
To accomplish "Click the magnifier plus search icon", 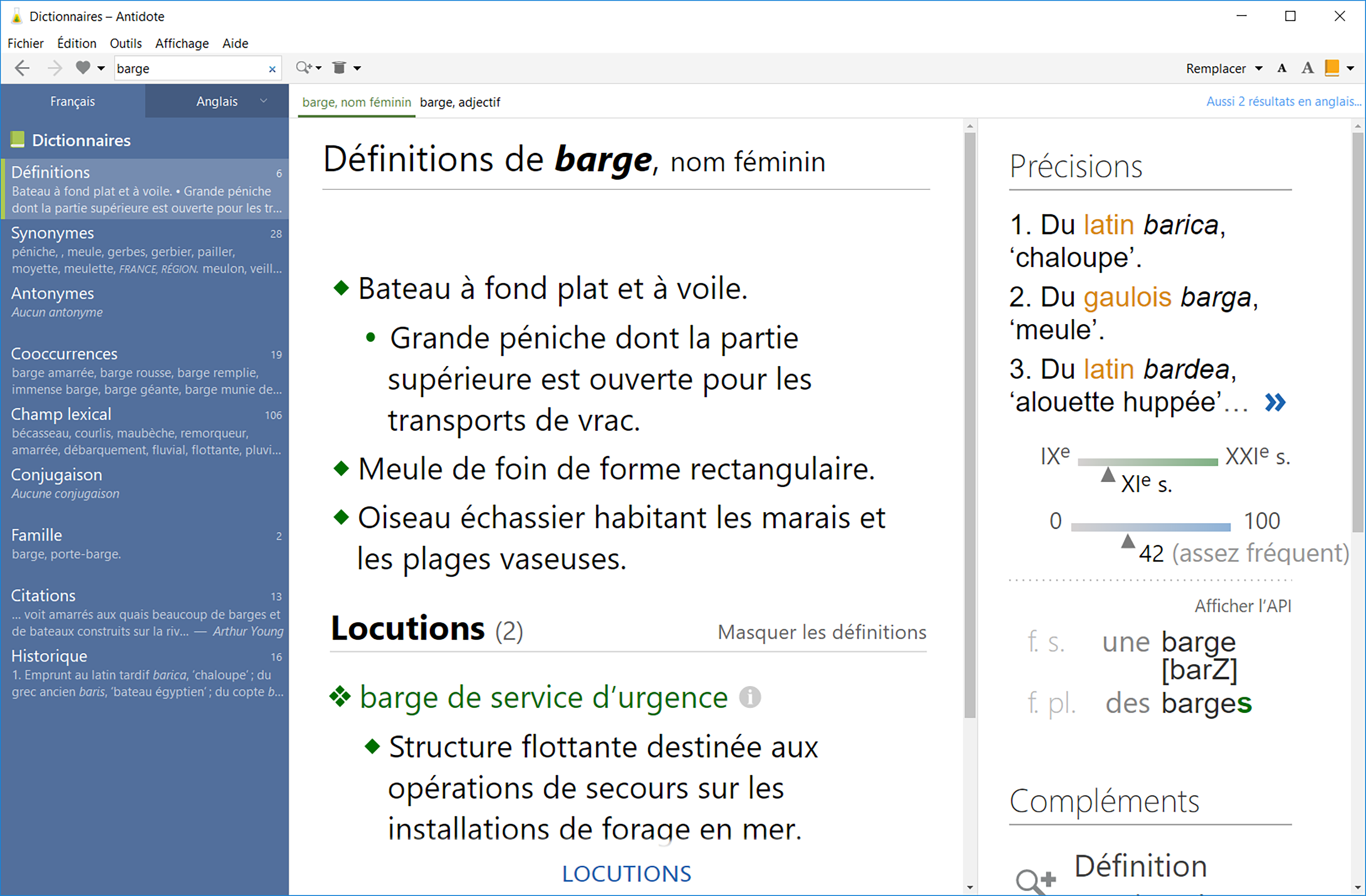I will coord(303,68).
